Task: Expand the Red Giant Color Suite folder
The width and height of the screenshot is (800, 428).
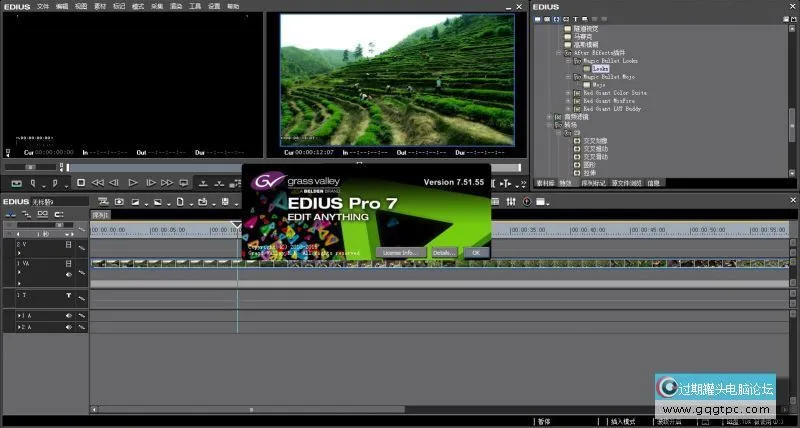Action: point(567,93)
